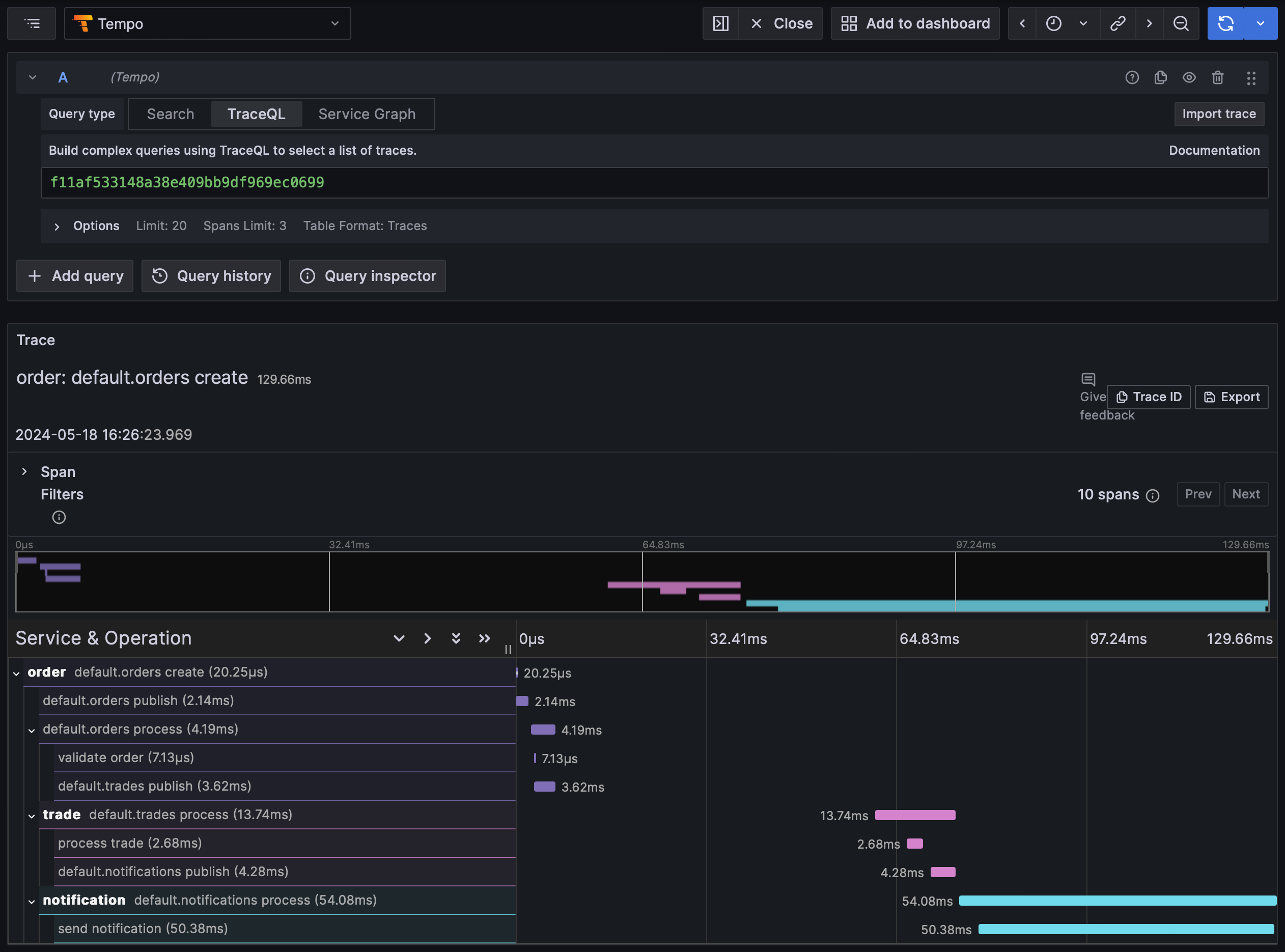This screenshot has width=1285, height=952.
Task: Collapse the trade default.trades process span
Action: [32, 816]
